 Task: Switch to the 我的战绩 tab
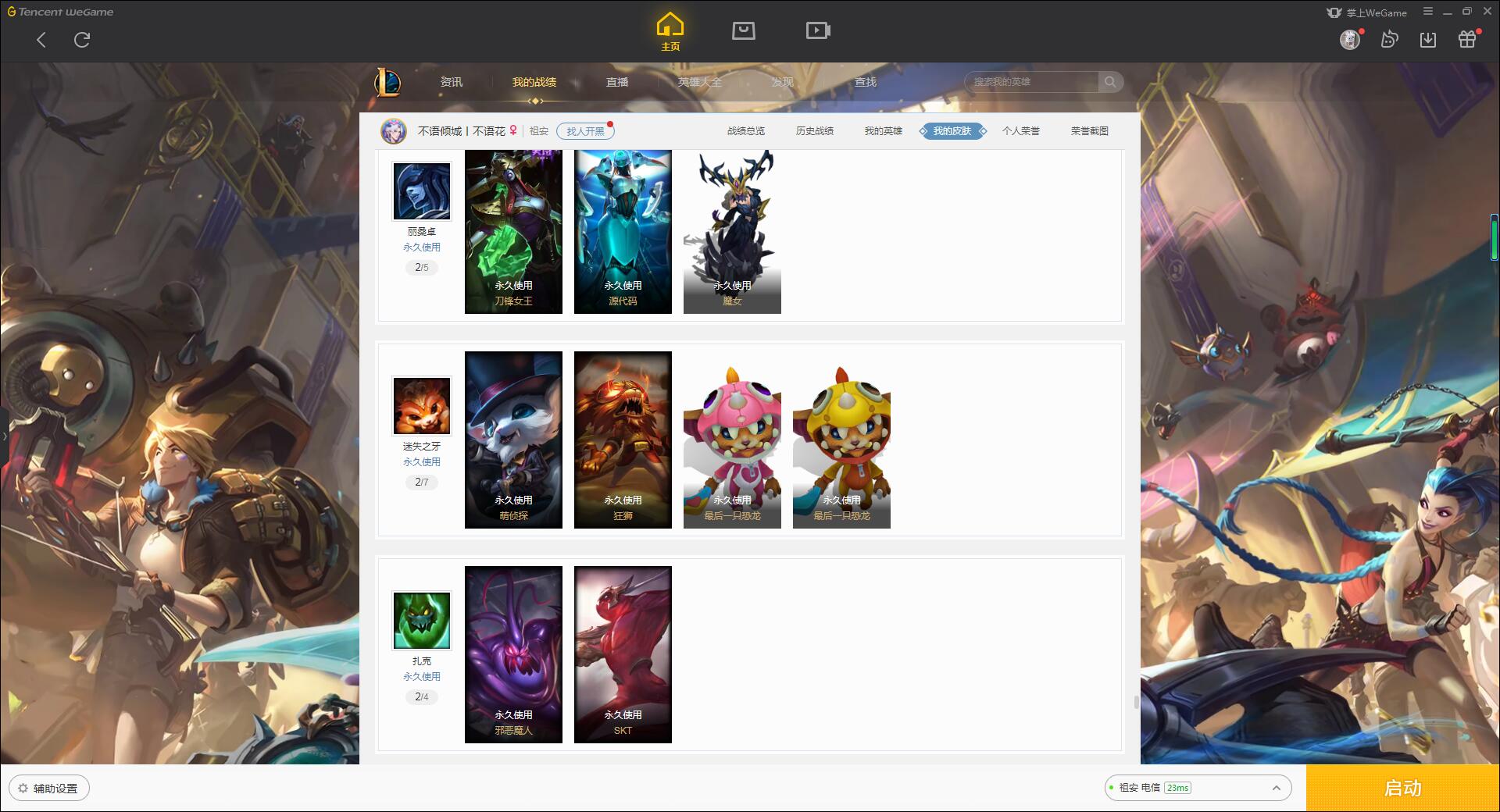coord(534,82)
